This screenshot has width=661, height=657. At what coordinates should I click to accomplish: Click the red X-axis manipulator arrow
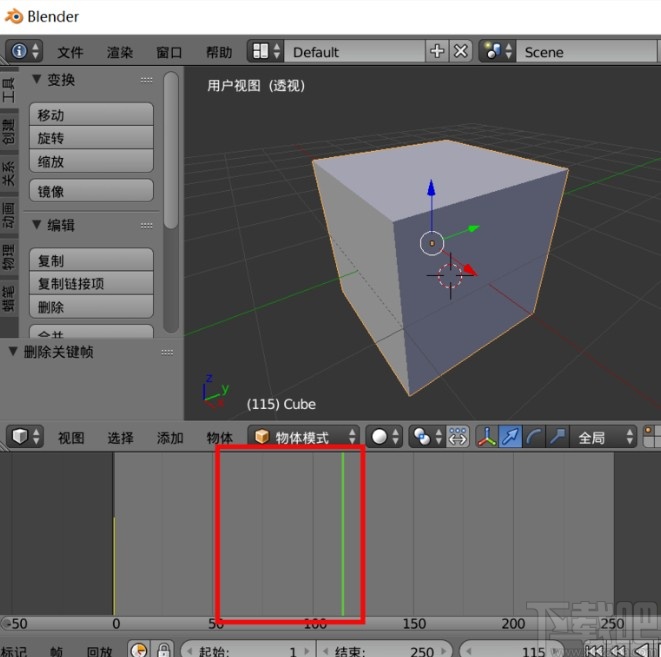[x=470, y=270]
